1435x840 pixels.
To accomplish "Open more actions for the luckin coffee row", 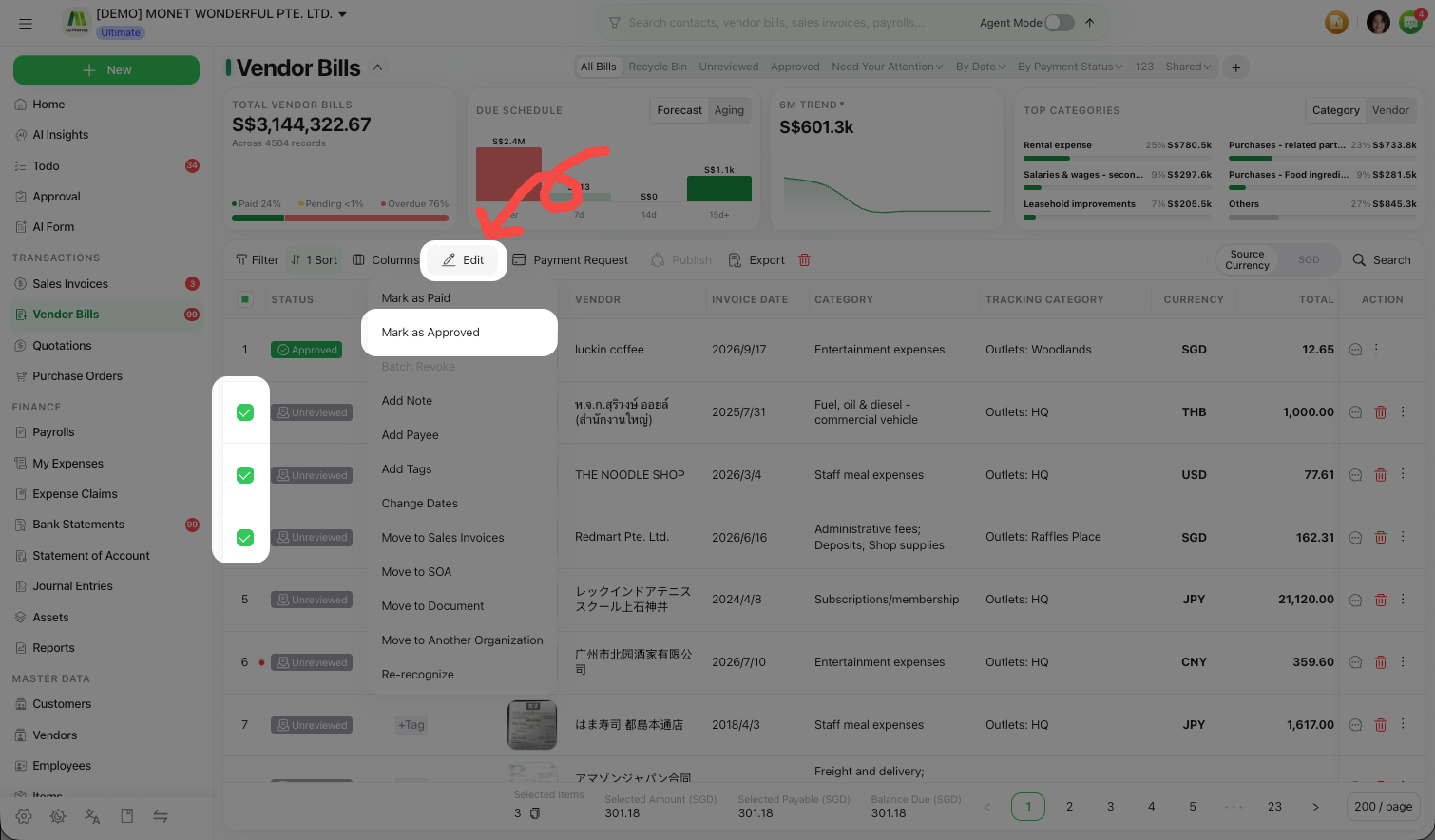I will tap(1376, 350).
